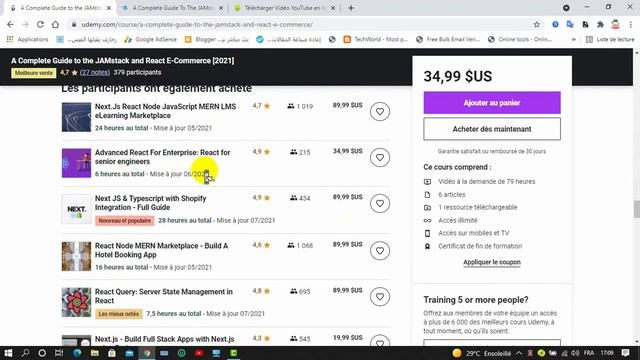The height and width of the screenshot is (360, 640).
Task: Open React Node MERN Marketplace Hotel Booking course
Action: tap(161, 250)
